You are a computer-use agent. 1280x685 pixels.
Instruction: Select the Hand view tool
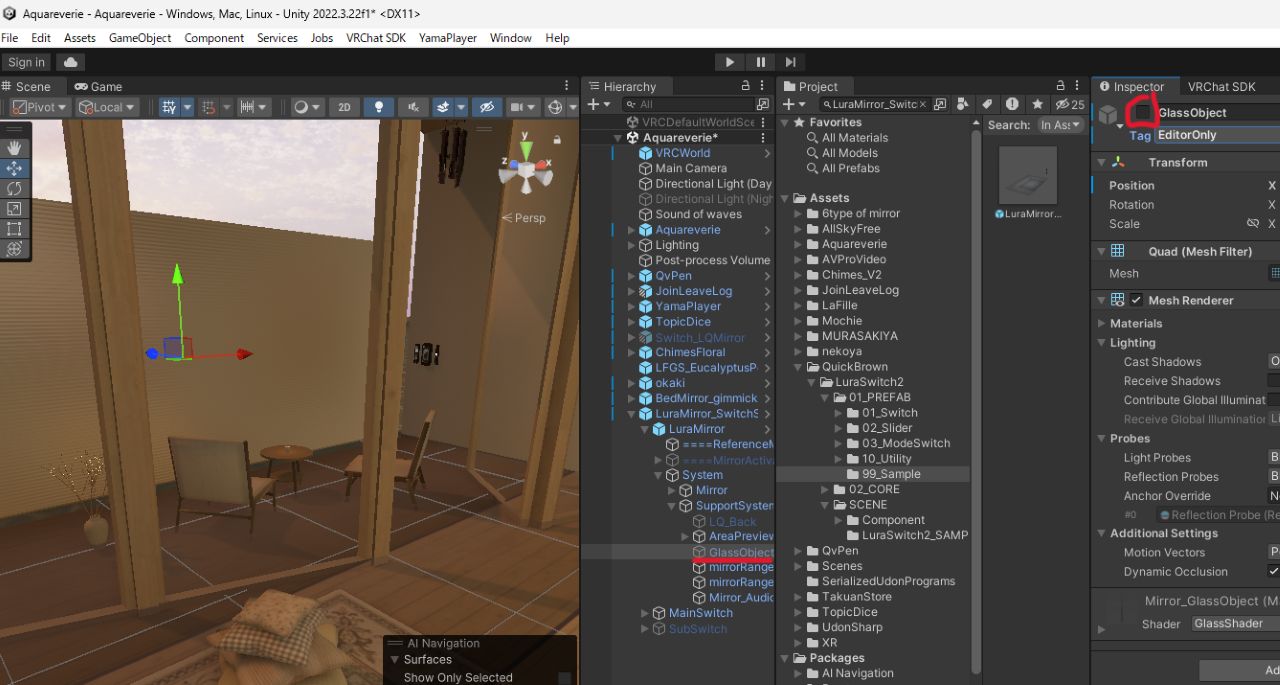click(x=14, y=148)
